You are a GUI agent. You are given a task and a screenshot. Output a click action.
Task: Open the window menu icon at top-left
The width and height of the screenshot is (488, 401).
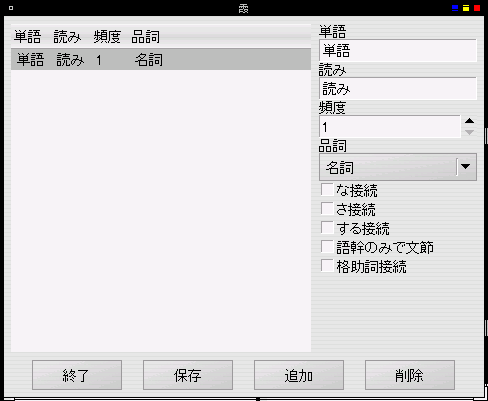11,8
